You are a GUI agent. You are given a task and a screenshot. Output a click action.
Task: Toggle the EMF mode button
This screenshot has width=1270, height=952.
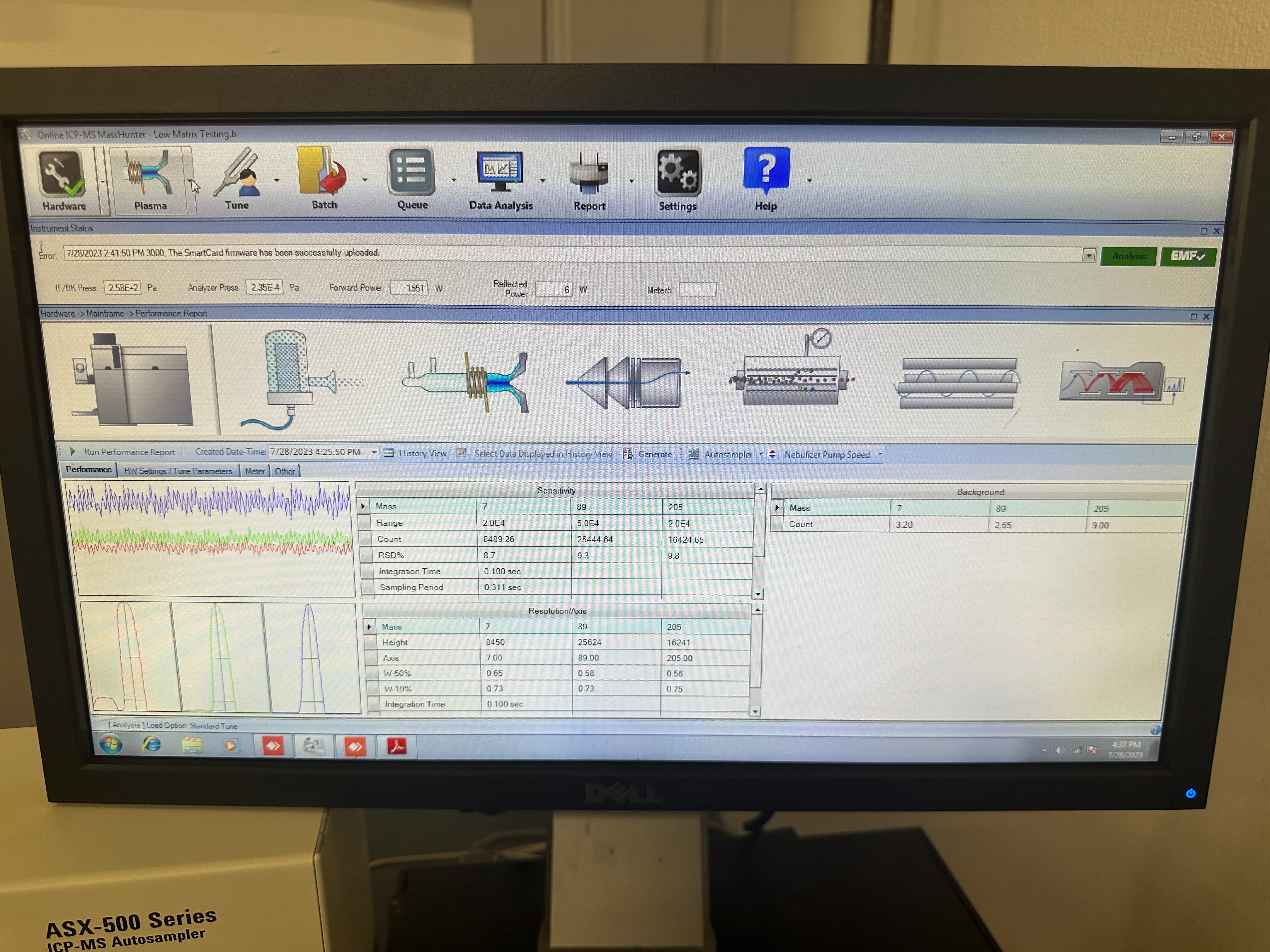pyautogui.click(x=1187, y=256)
